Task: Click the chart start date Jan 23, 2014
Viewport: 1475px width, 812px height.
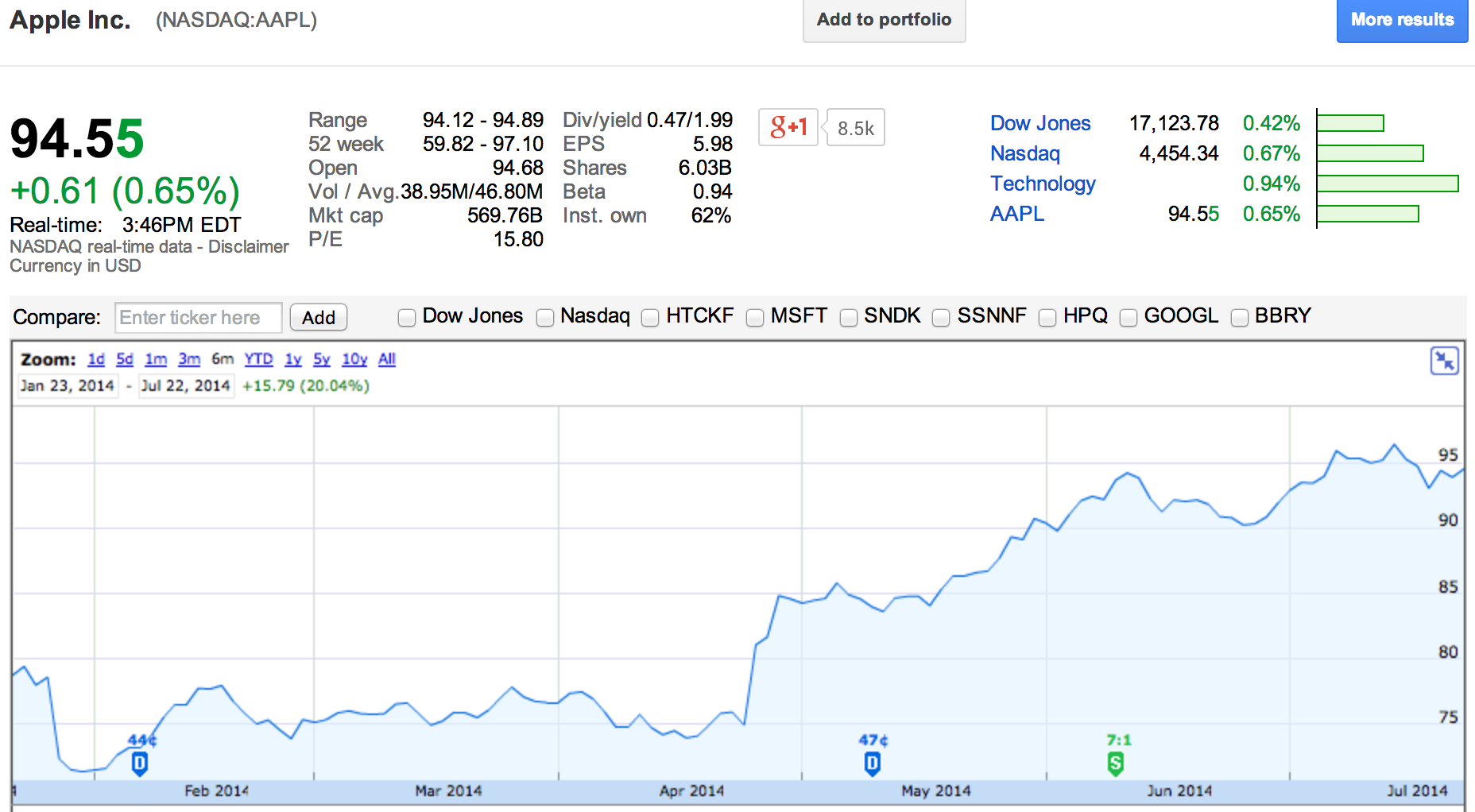Action: click(68, 386)
